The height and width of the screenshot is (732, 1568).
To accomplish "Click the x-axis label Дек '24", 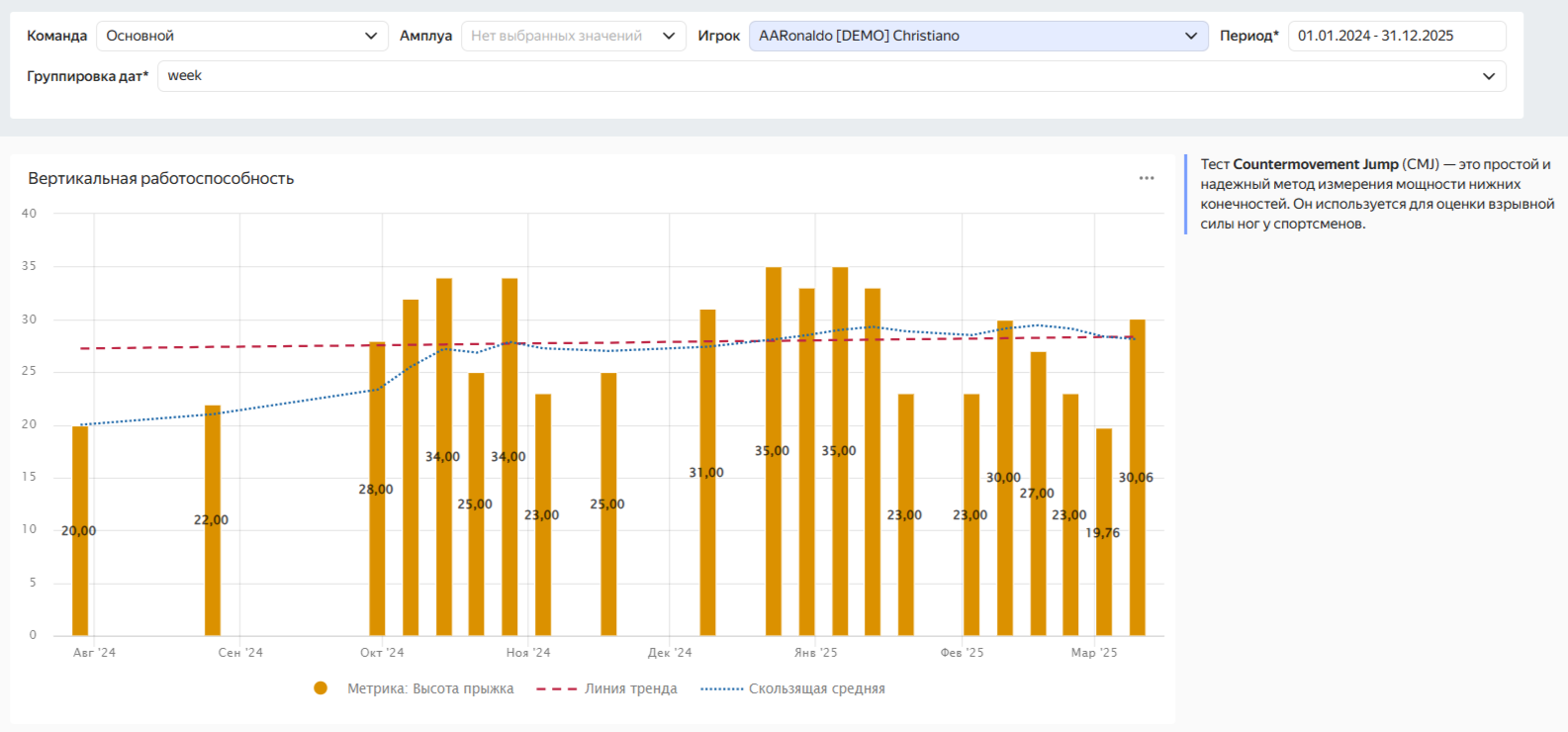I will [x=670, y=653].
